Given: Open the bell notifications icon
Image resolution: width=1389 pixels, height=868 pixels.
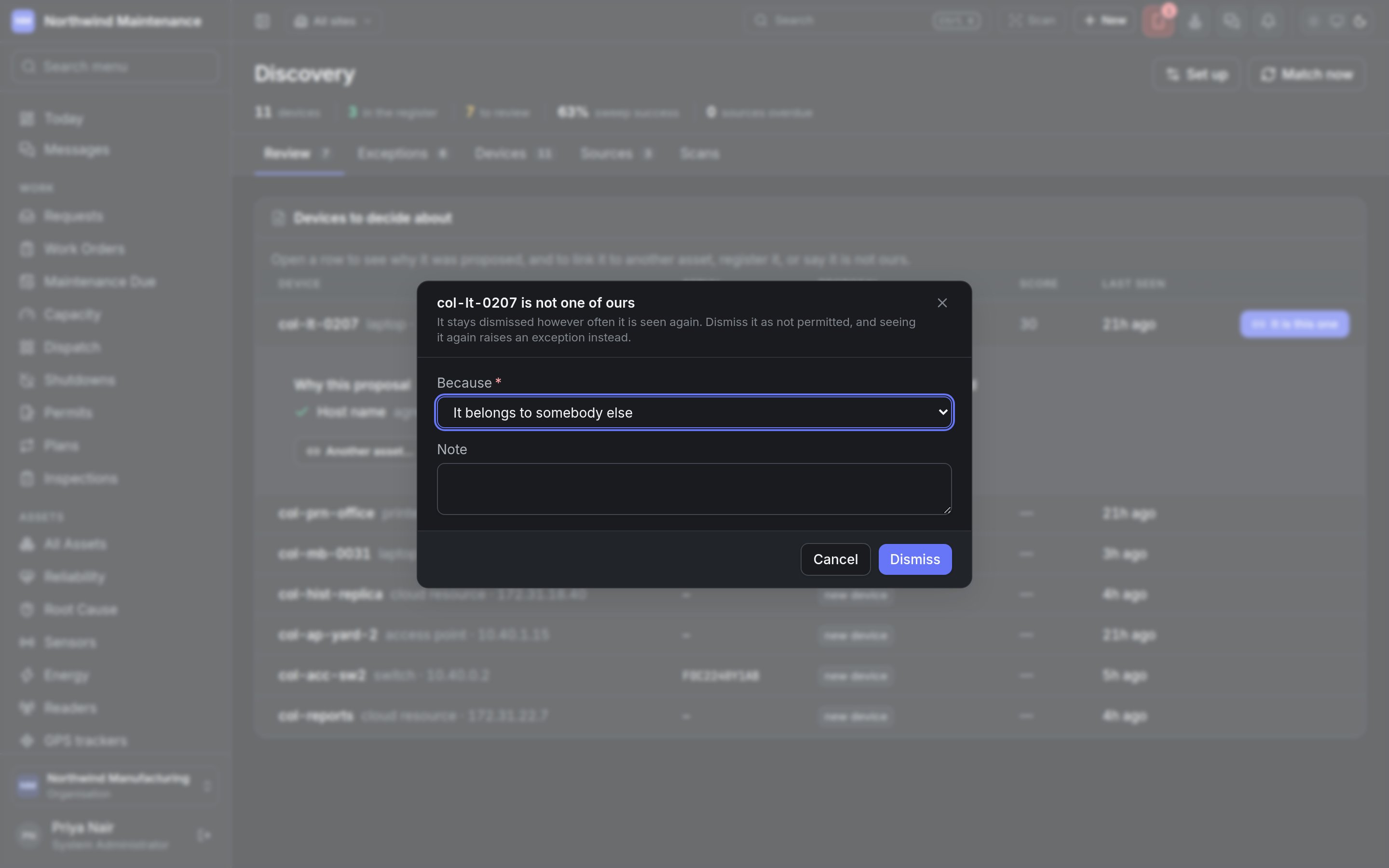Looking at the screenshot, I should click(x=1268, y=21).
